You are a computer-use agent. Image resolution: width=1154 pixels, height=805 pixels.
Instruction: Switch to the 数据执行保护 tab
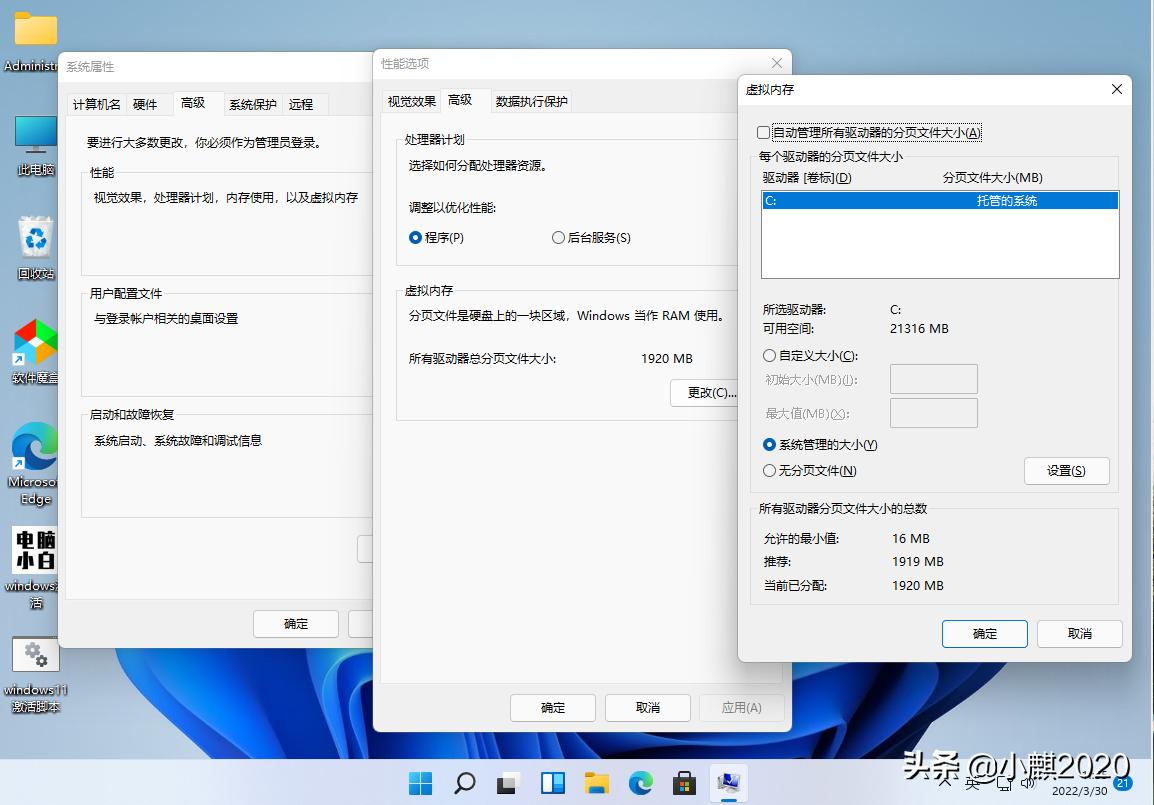tap(531, 100)
